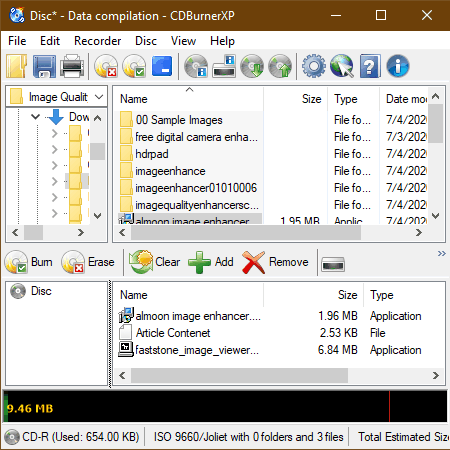Click the disc information icon with blue badge
The image size is (450, 450).
196,66
